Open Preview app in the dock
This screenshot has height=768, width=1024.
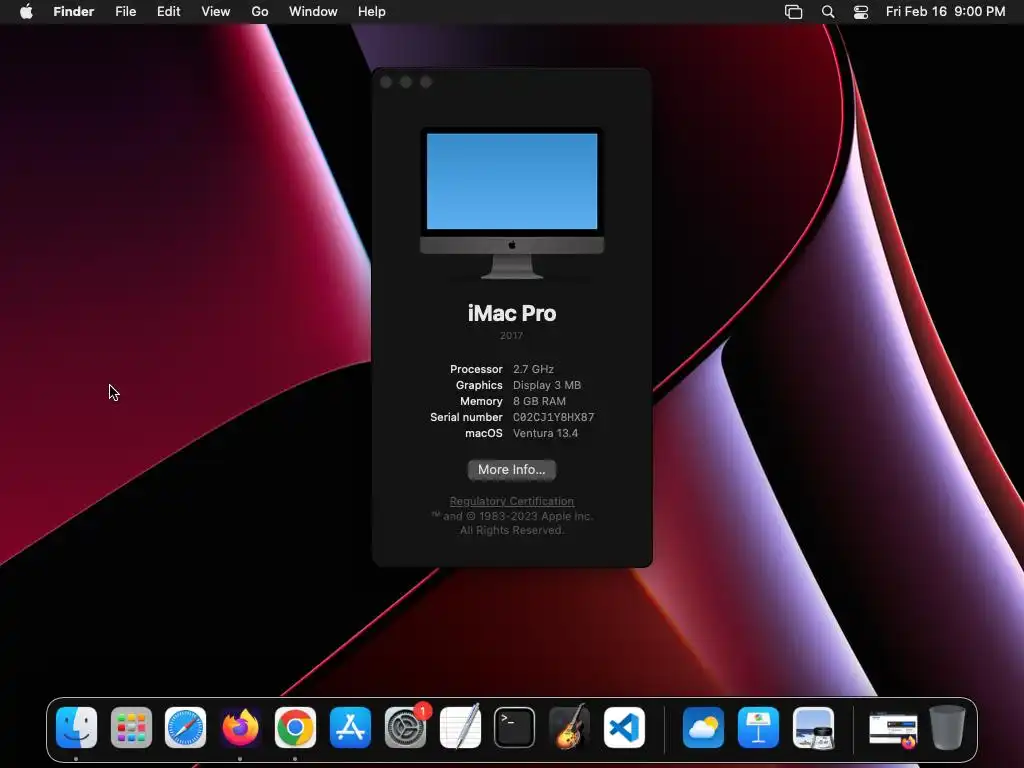coord(813,728)
